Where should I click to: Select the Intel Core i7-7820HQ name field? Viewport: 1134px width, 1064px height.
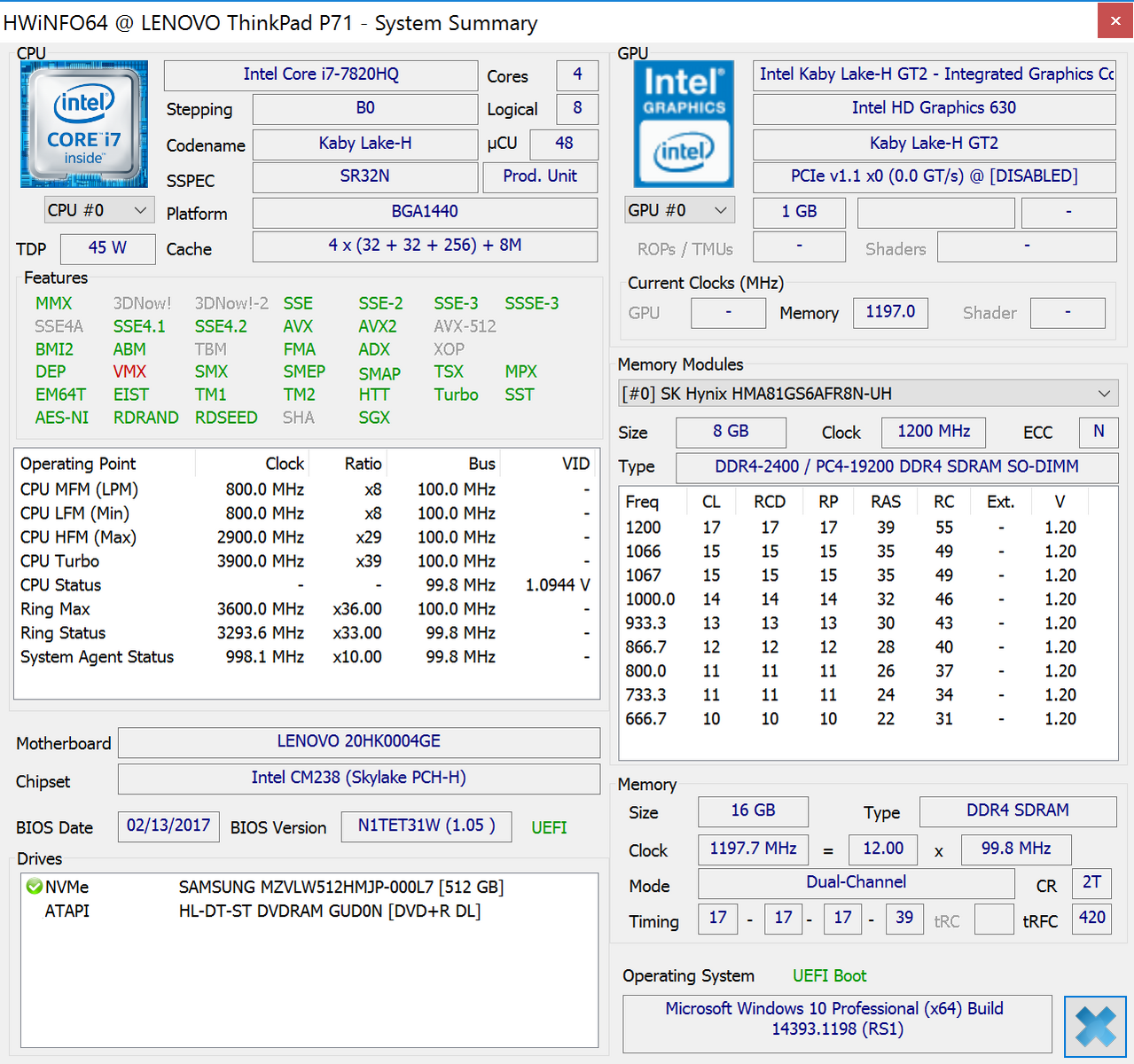click(320, 75)
